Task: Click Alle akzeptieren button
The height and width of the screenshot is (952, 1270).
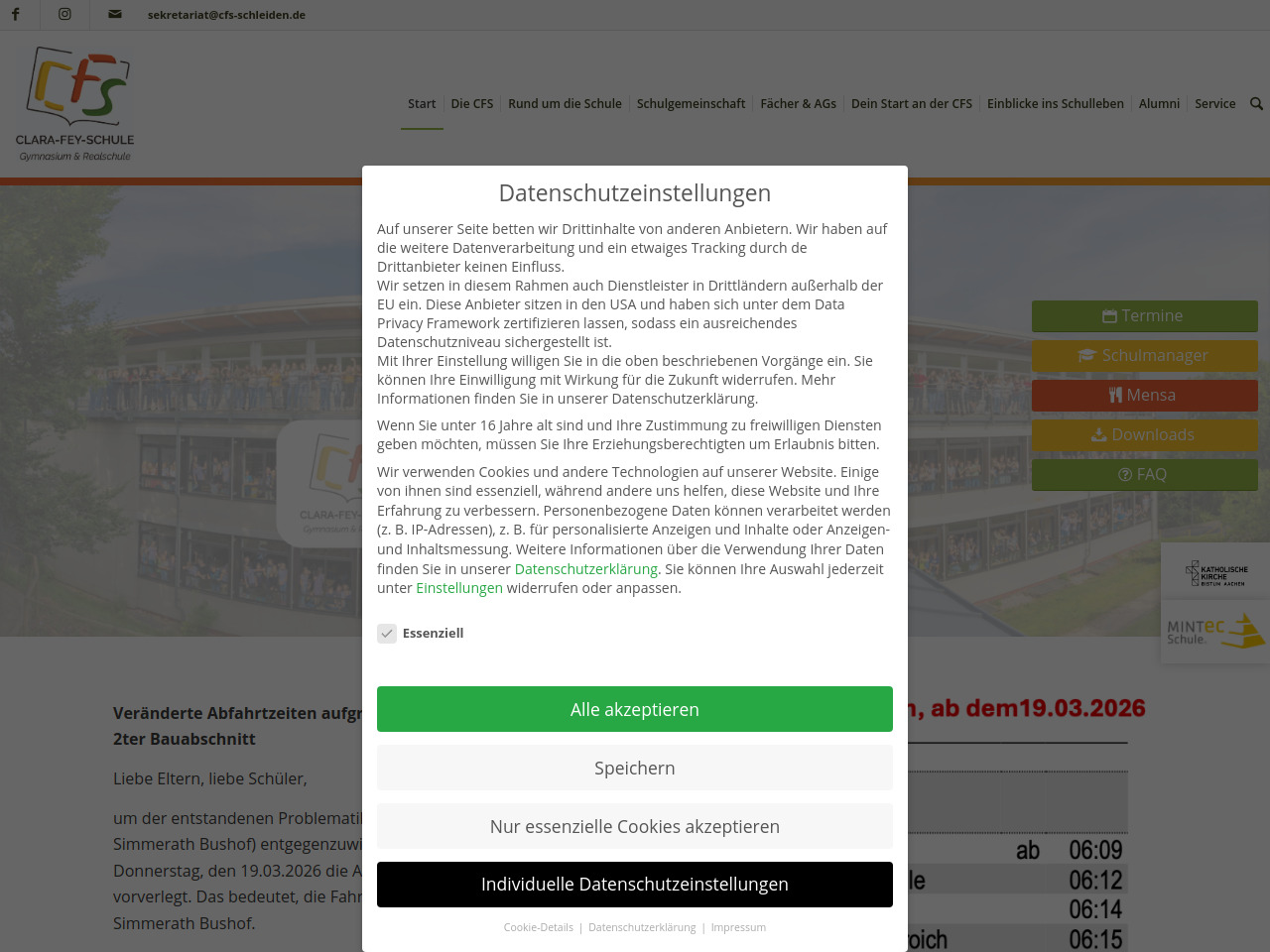Action: [x=634, y=709]
